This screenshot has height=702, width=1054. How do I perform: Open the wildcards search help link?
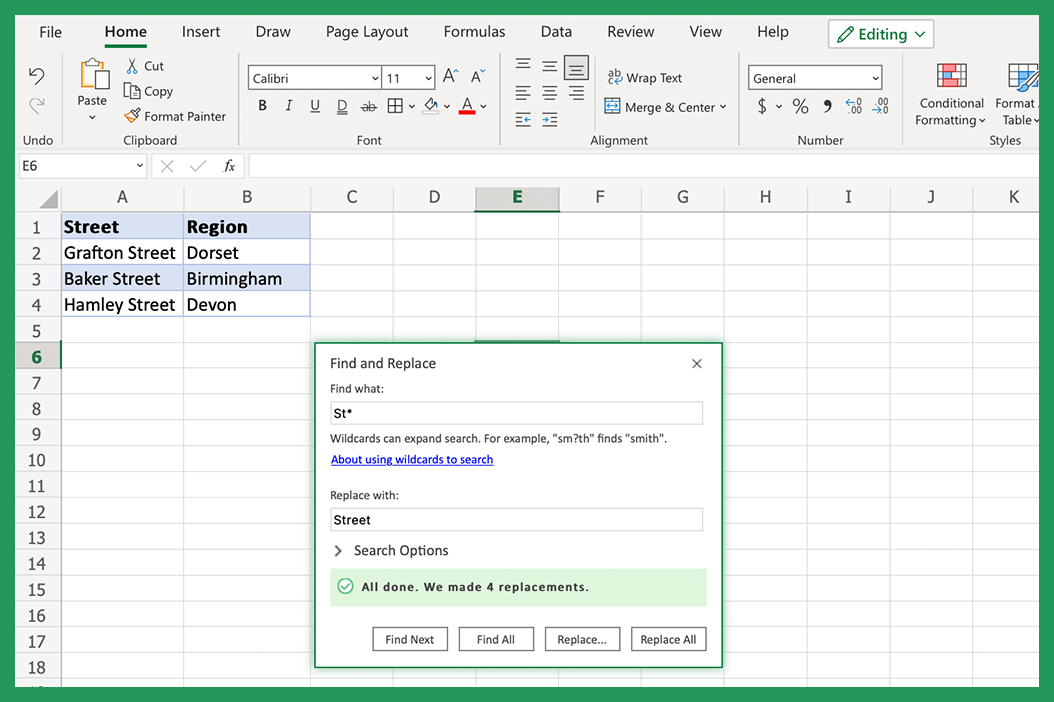pyautogui.click(x=411, y=459)
